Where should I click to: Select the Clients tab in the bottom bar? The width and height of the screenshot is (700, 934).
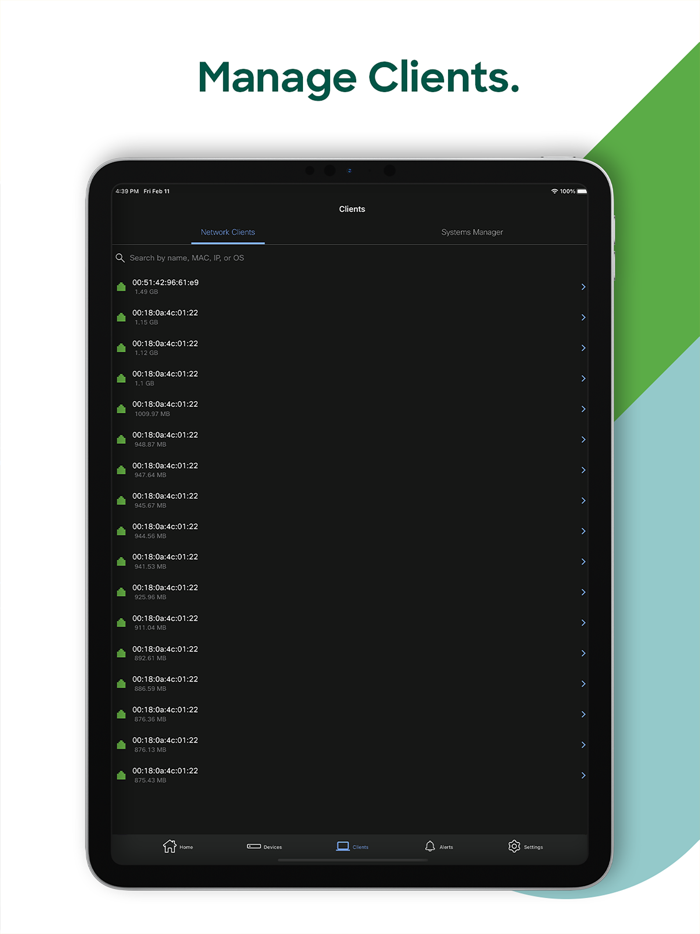point(352,846)
